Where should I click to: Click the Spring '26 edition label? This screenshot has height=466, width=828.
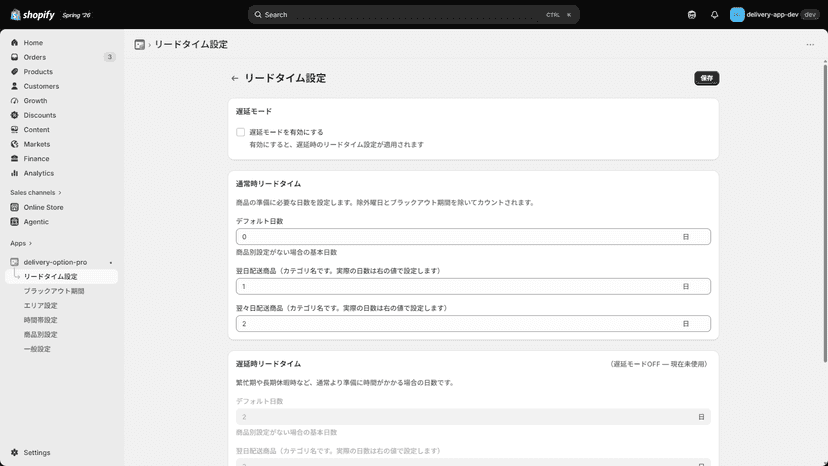77,15
